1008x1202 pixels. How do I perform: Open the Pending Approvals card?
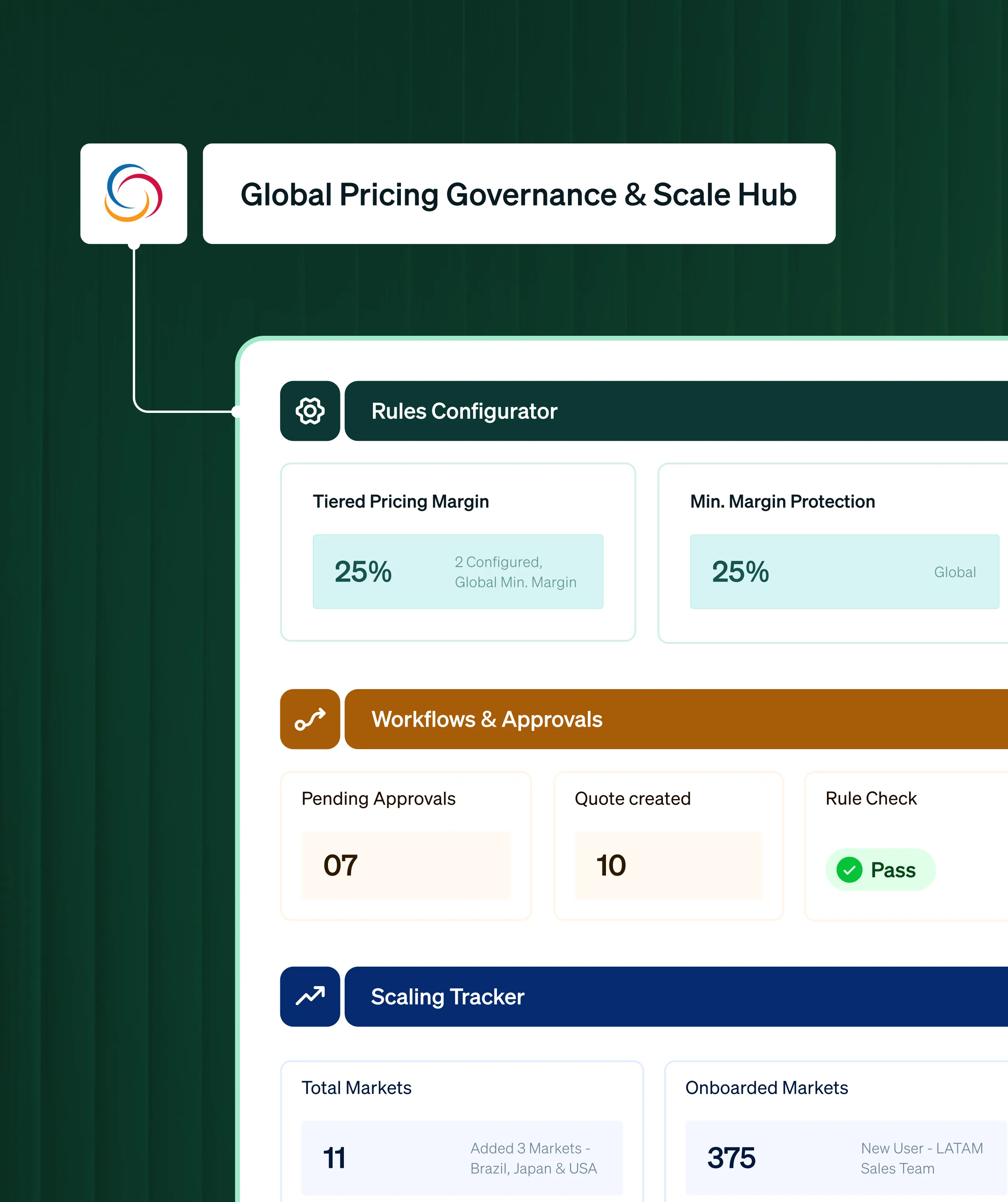[378, 798]
